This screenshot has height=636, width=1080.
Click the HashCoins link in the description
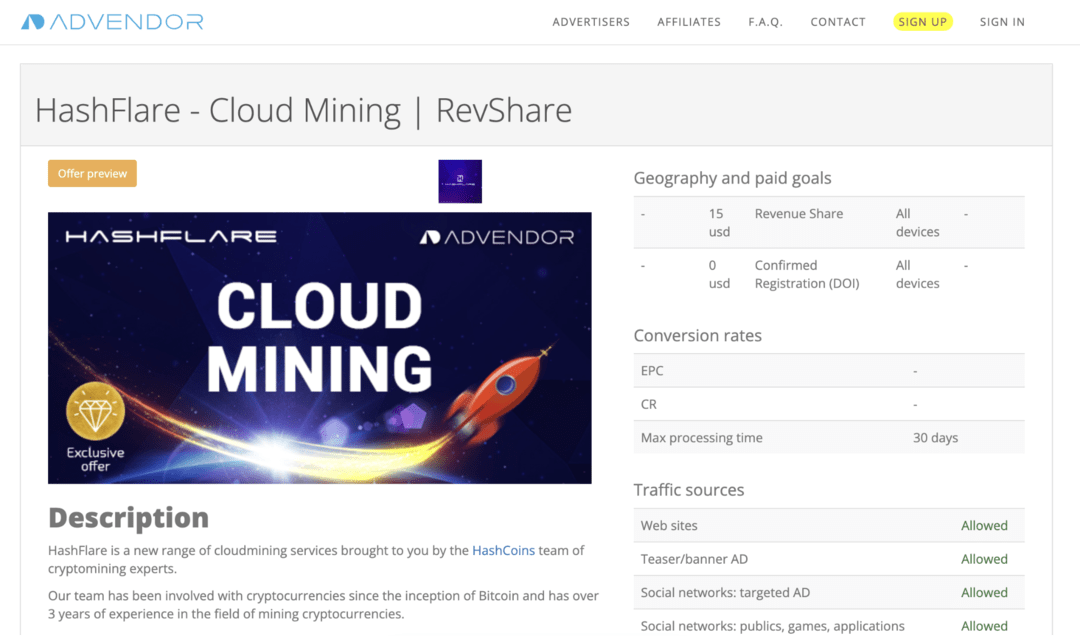point(503,550)
